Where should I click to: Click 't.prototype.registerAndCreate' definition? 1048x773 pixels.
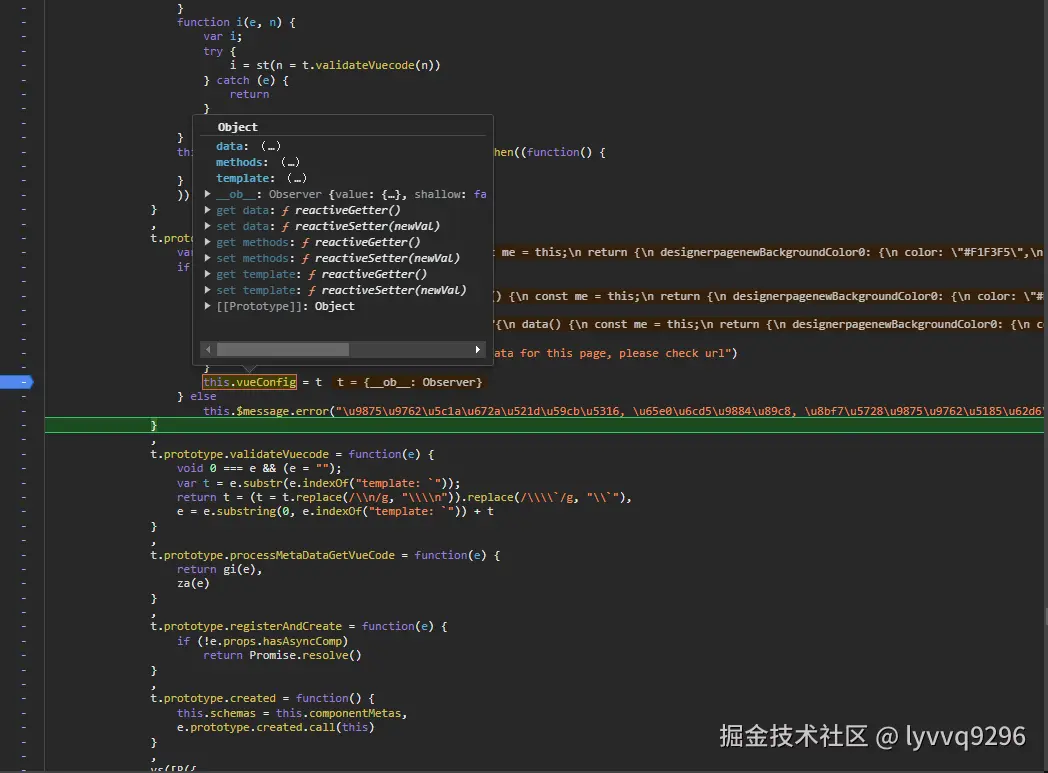[x=299, y=627]
